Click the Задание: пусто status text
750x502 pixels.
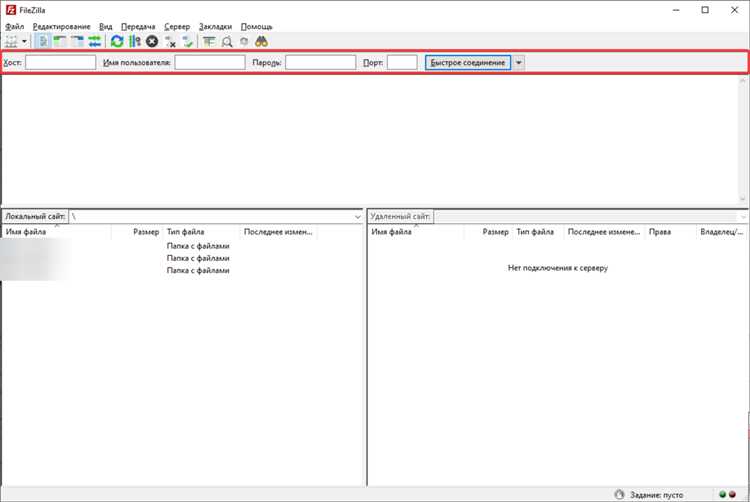tap(656, 495)
